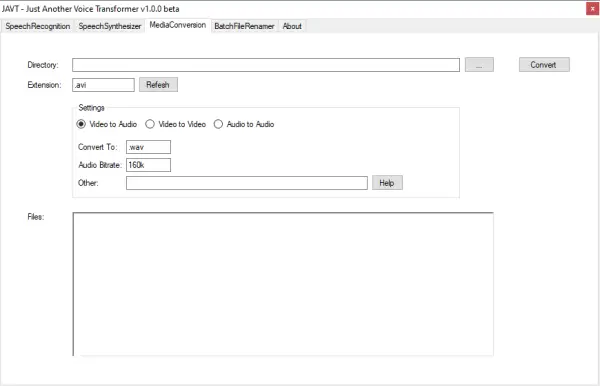
Task: Close the JAVT window with red X
Action: pos(592,8)
